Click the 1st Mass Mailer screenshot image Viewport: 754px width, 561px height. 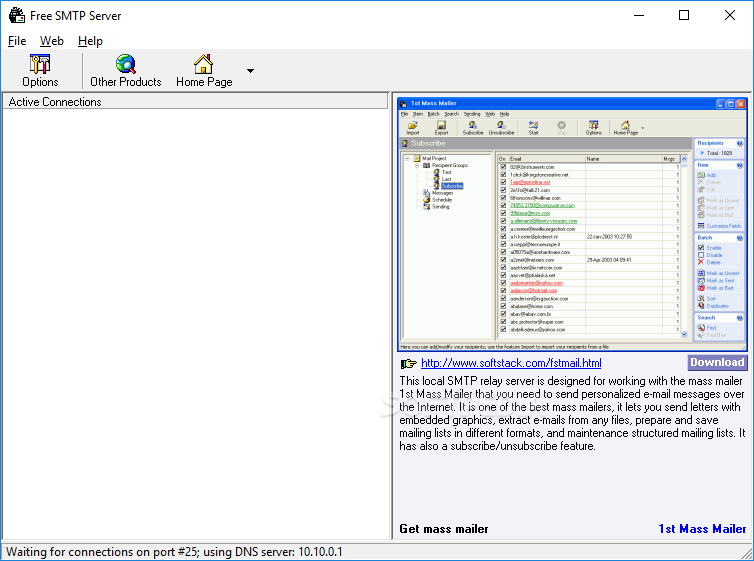click(572, 224)
